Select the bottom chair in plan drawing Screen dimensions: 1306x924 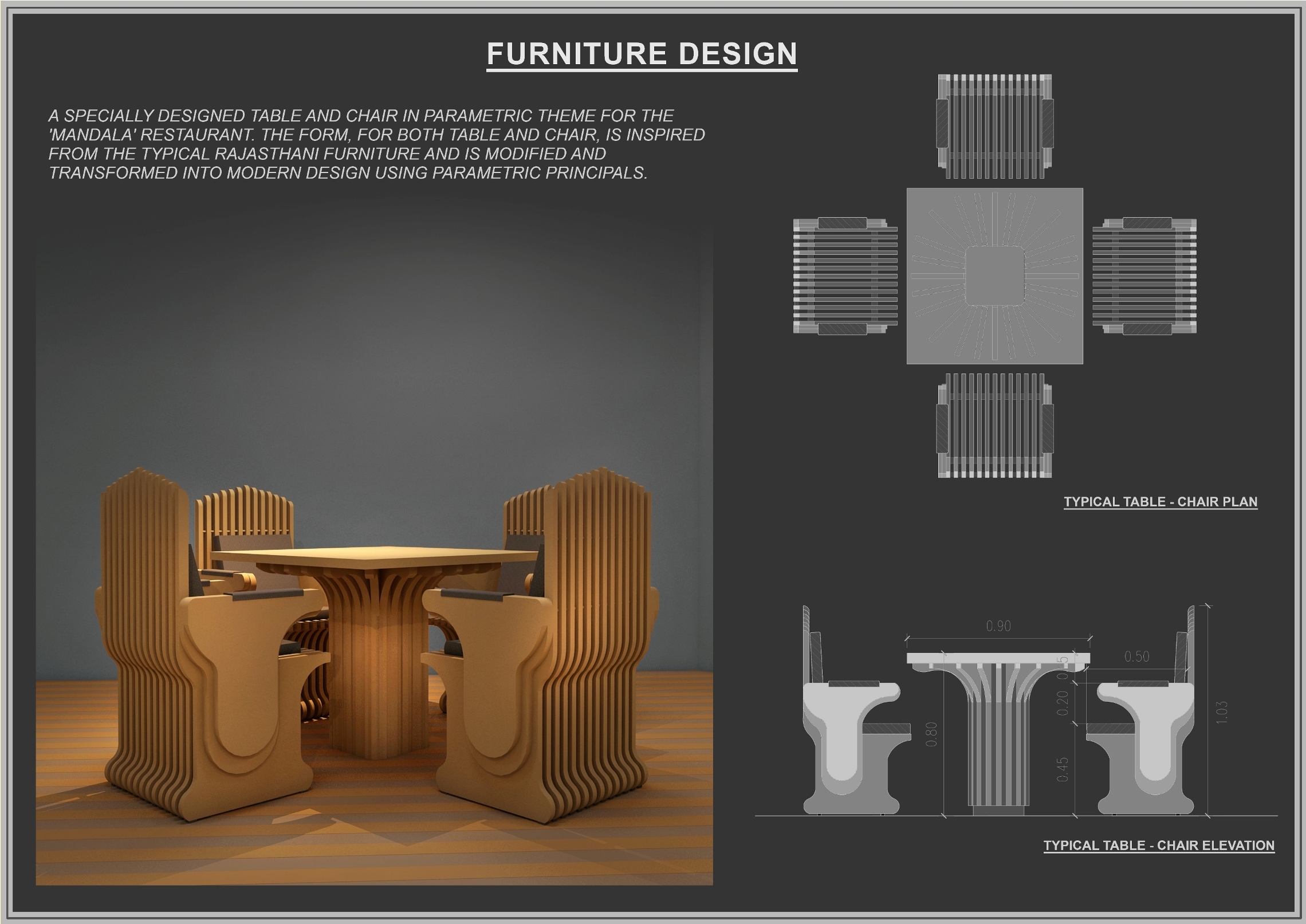[994, 424]
